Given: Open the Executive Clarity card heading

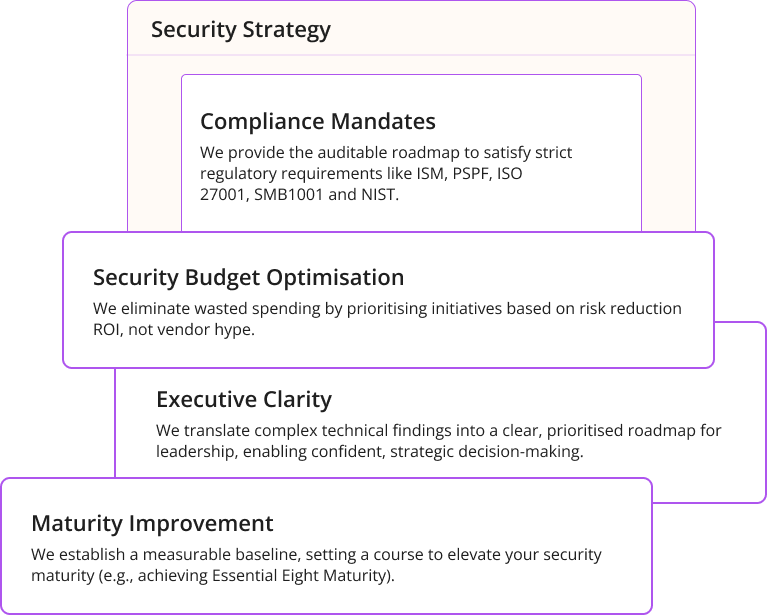Looking at the screenshot, I should click(x=243, y=399).
